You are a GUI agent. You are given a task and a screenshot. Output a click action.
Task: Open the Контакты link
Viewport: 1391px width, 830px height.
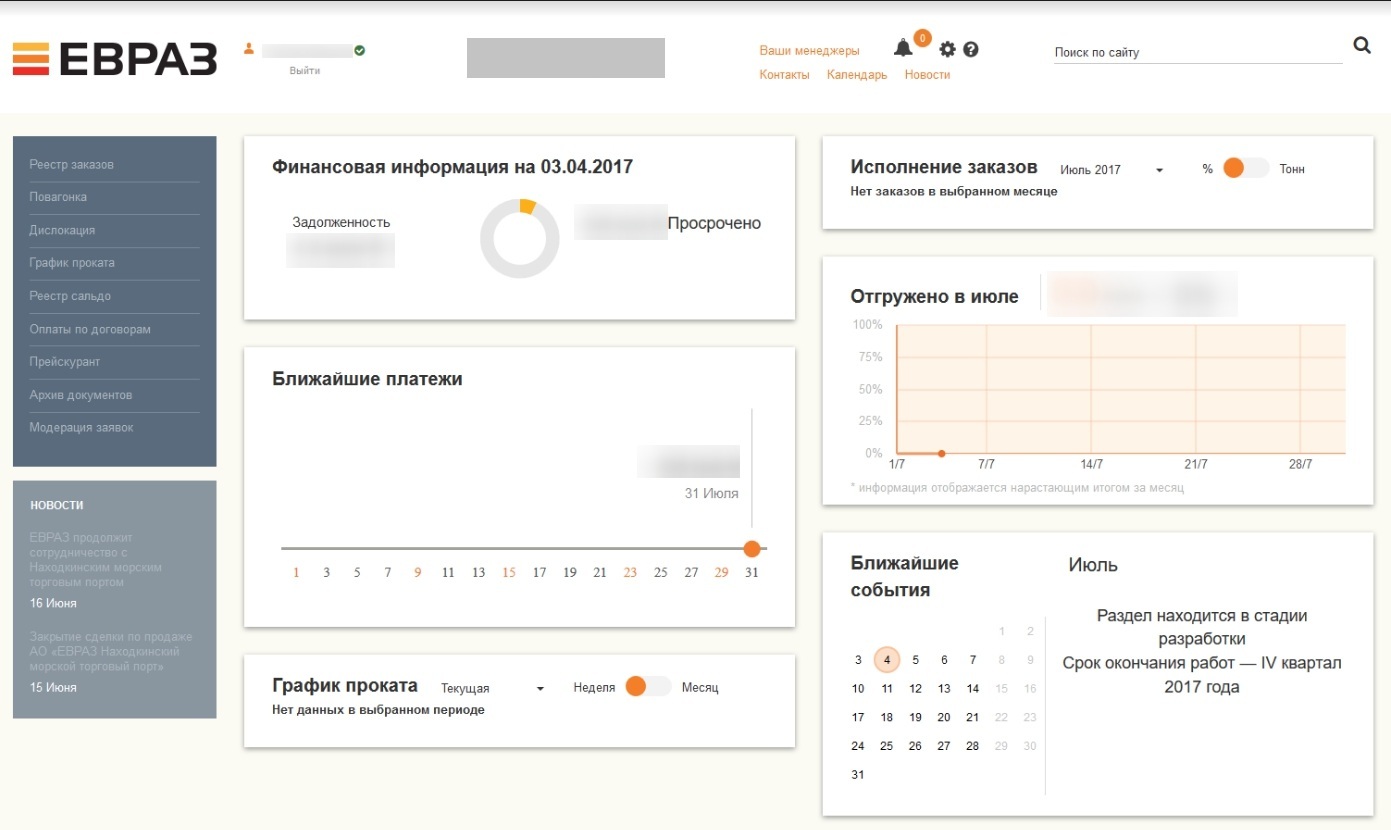[x=784, y=75]
